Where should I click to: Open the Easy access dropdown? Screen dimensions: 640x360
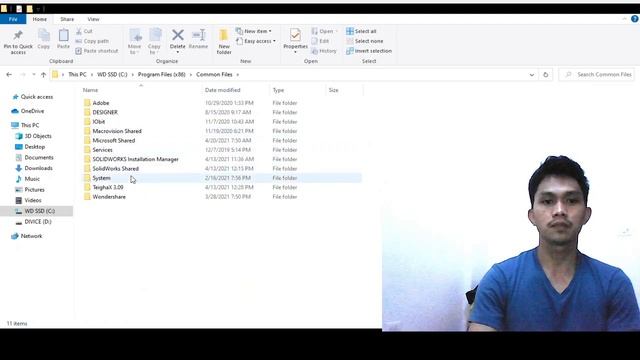(256, 41)
